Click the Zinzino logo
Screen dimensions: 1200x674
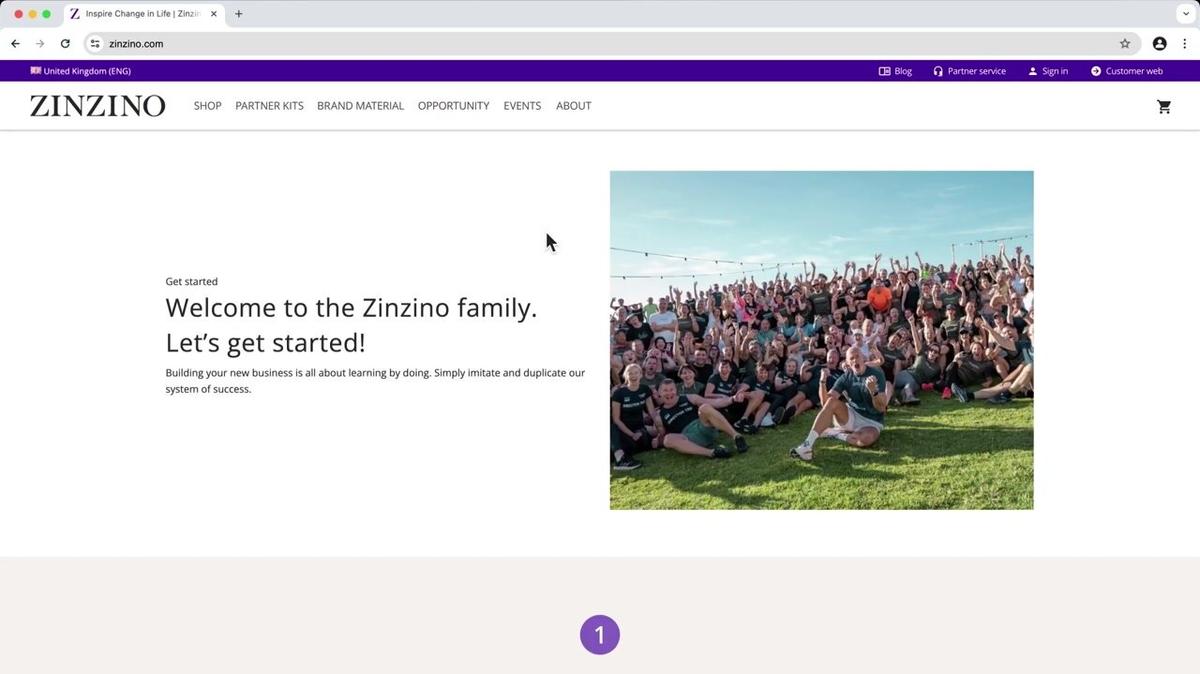97,106
